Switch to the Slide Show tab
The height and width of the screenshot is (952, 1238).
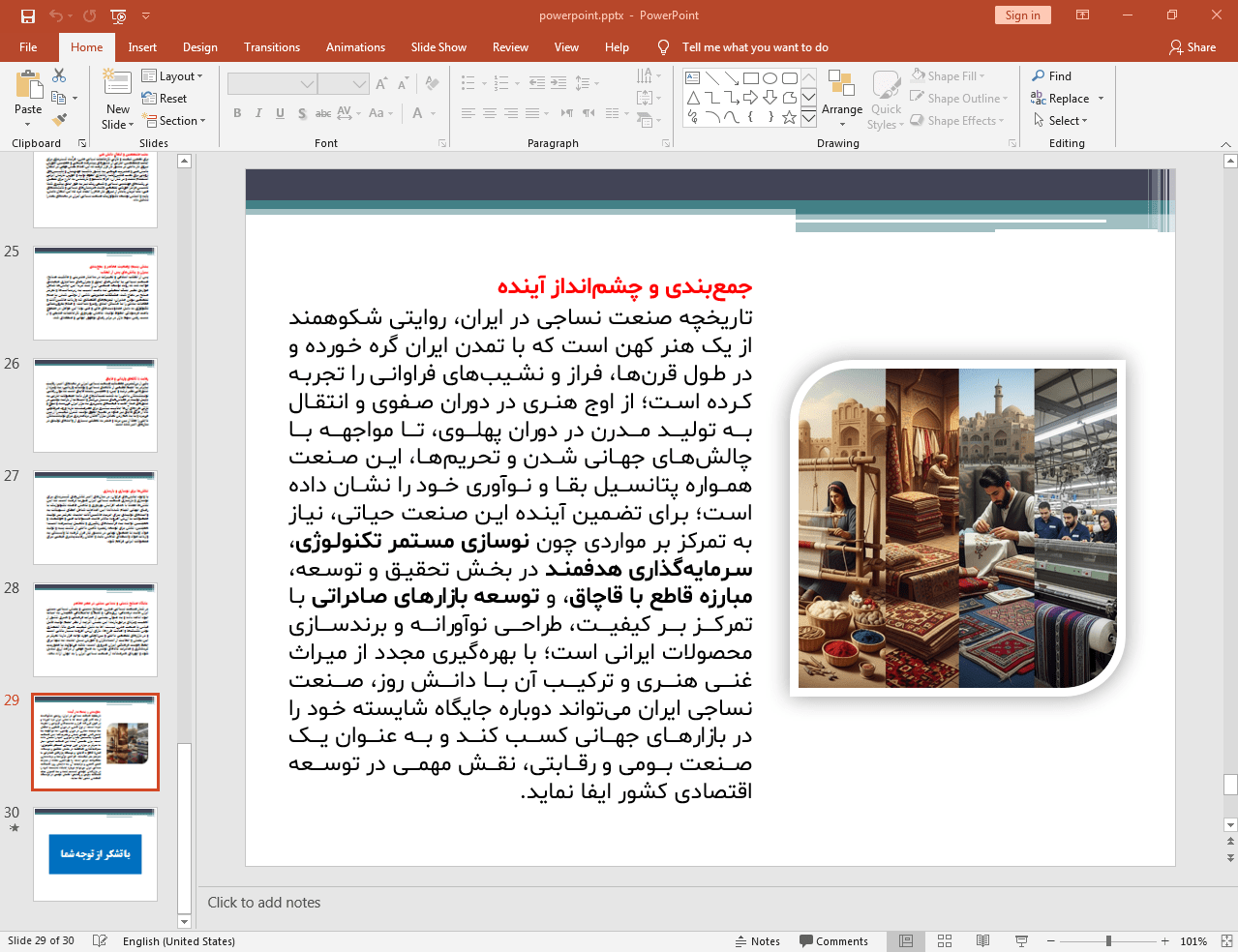[438, 47]
